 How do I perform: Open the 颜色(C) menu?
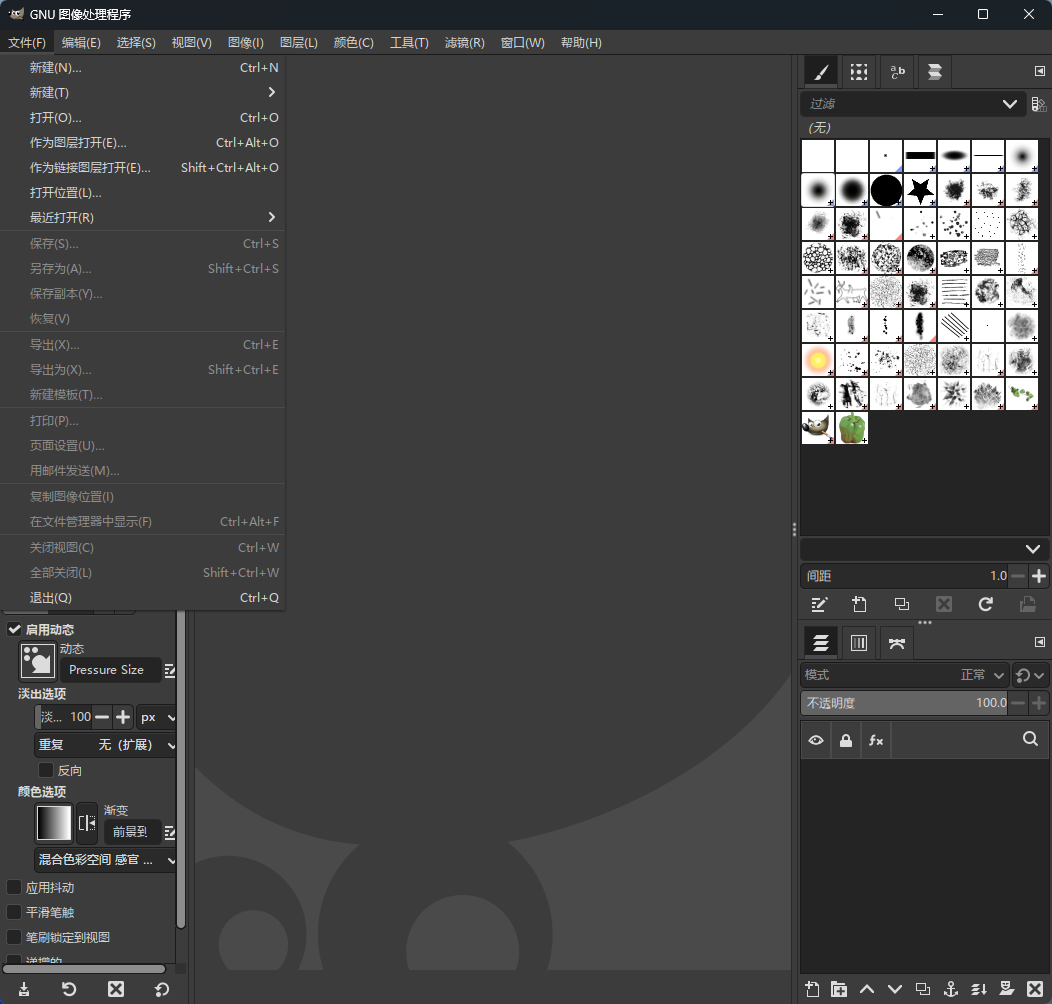[x=354, y=42]
